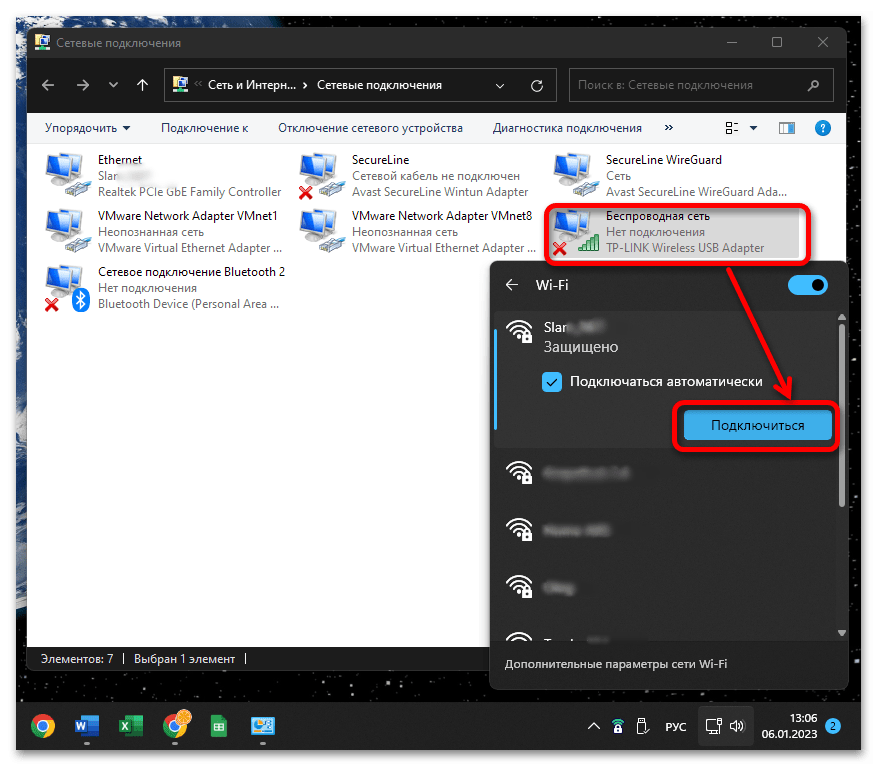This screenshot has width=877, height=766.
Task: Click the Сеть и Интерн... breadcrumb segment
Action: (252, 85)
